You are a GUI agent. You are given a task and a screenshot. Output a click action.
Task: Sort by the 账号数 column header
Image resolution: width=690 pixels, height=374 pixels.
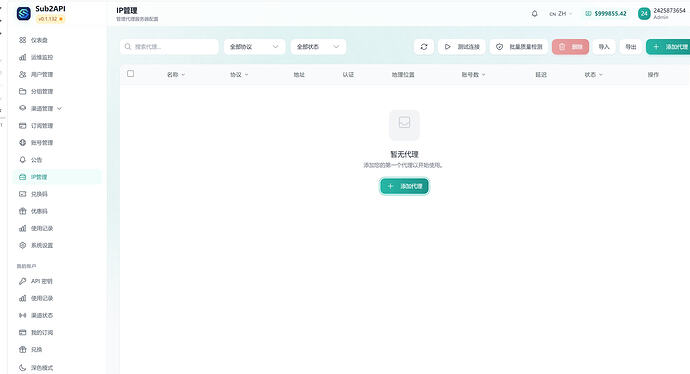tap(473, 75)
